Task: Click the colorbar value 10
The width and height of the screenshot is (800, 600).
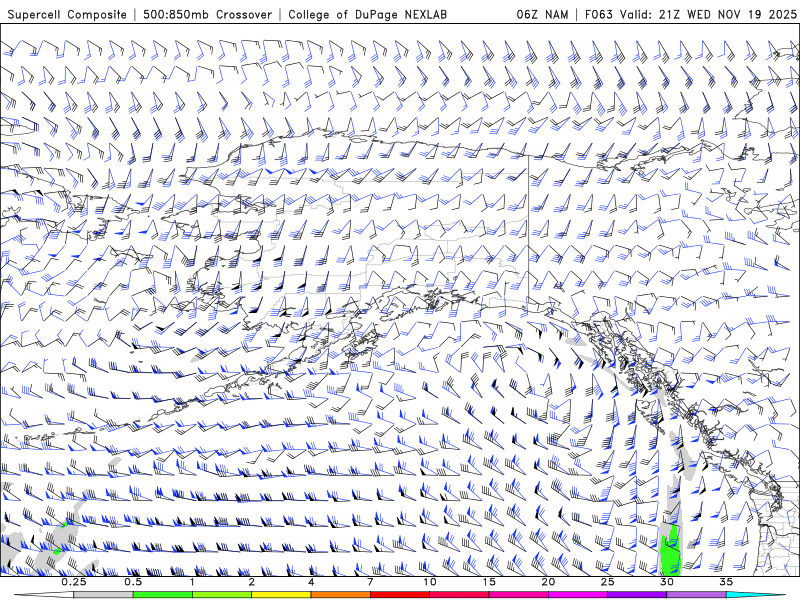Action: click(430, 582)
